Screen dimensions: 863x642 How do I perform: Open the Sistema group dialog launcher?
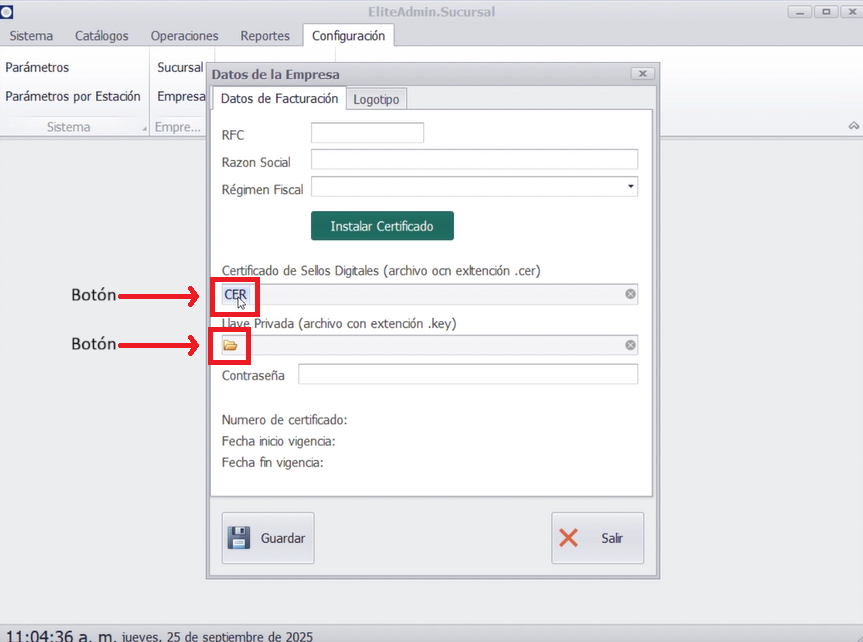(143, 128)
